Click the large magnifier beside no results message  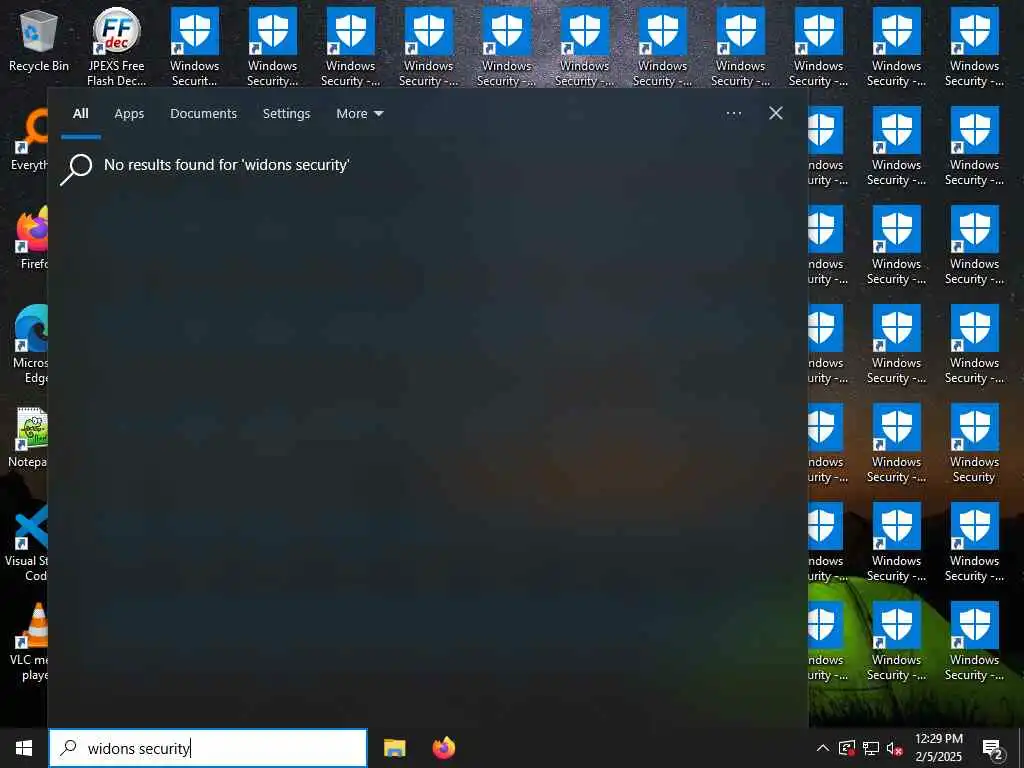click(76, 169)
